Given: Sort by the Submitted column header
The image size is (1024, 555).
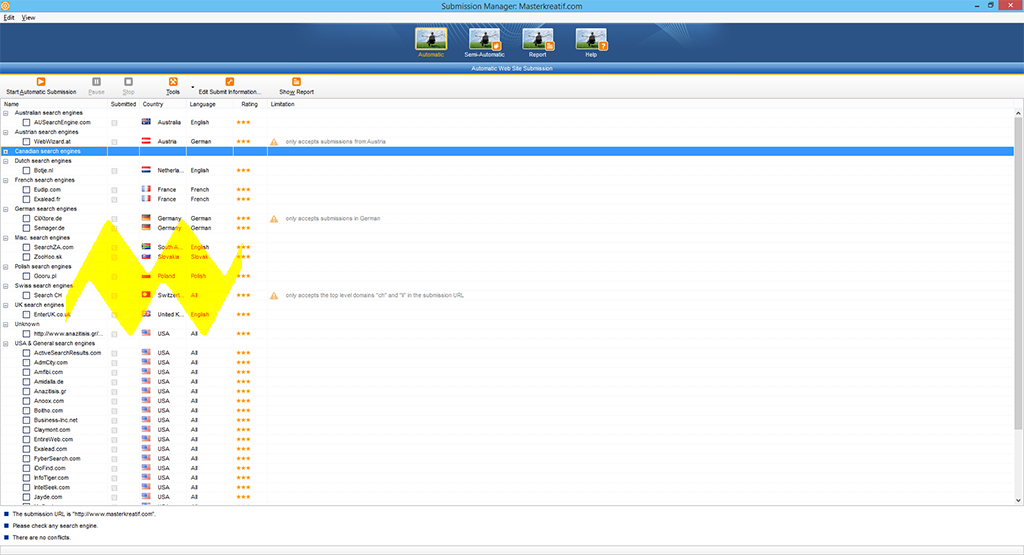Looking at the screenshot, I should point(123,104).
